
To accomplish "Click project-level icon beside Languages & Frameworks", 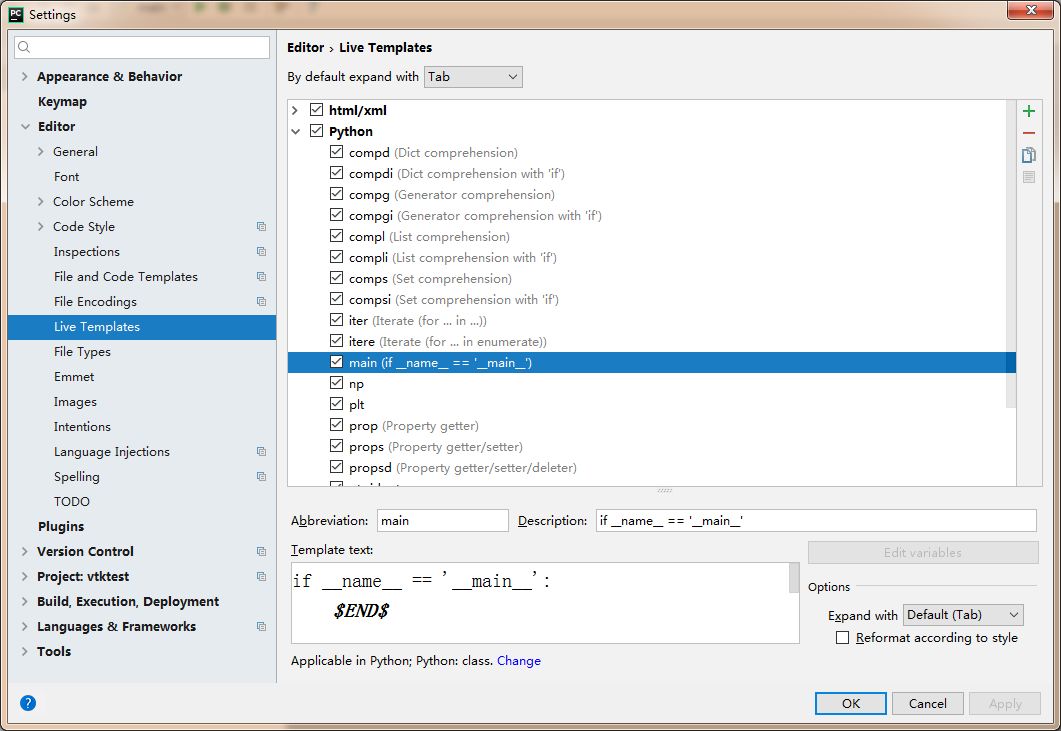I will coord(261,627).
